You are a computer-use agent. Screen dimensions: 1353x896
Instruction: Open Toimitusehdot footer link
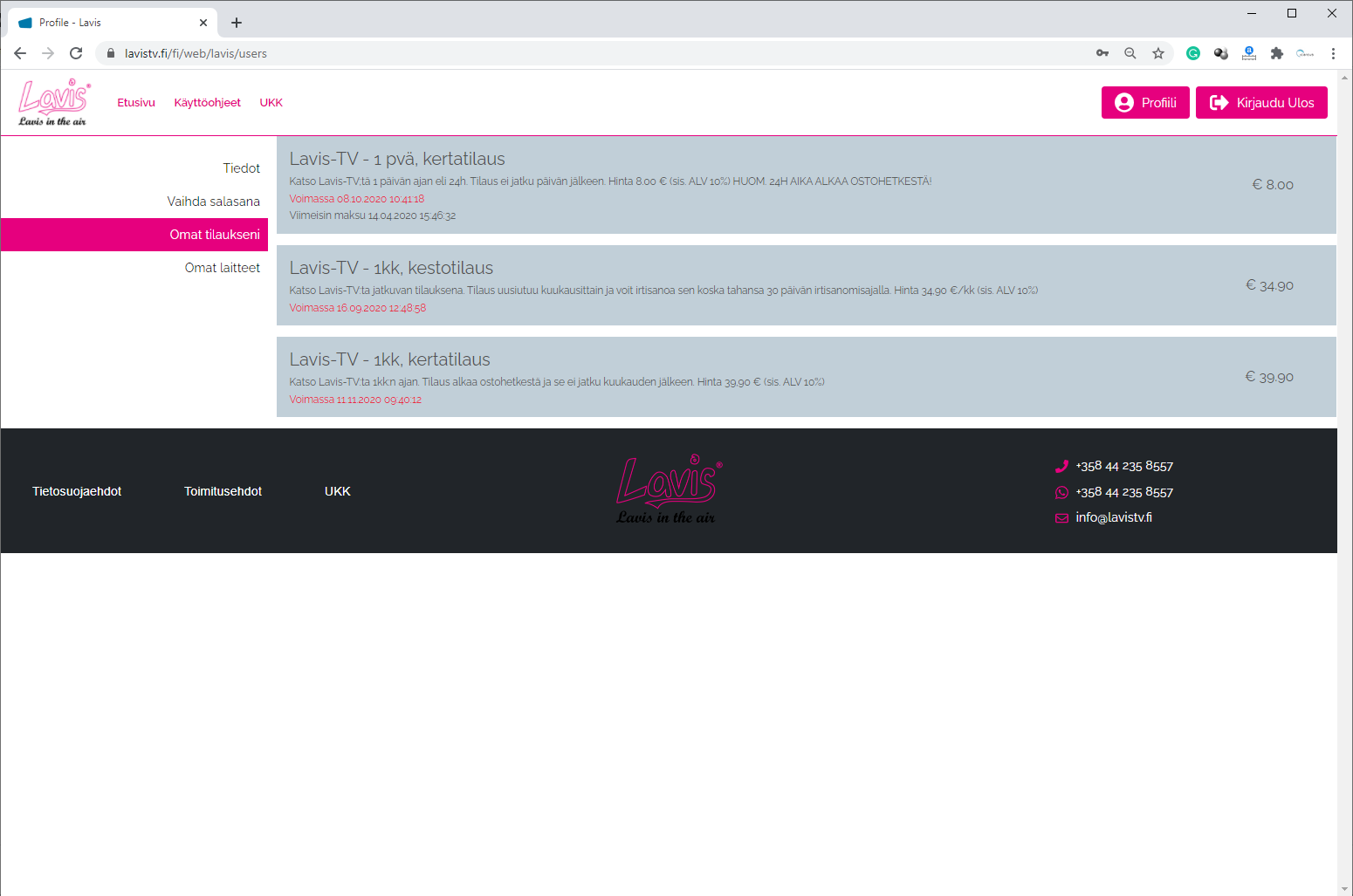tap(223, 491)
